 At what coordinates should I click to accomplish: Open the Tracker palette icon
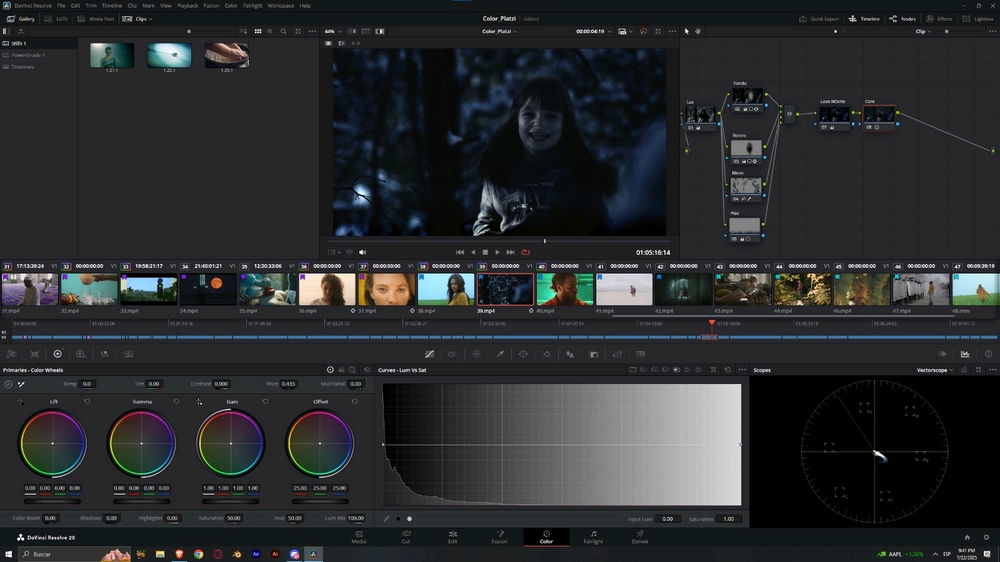(x=547, y=354)
